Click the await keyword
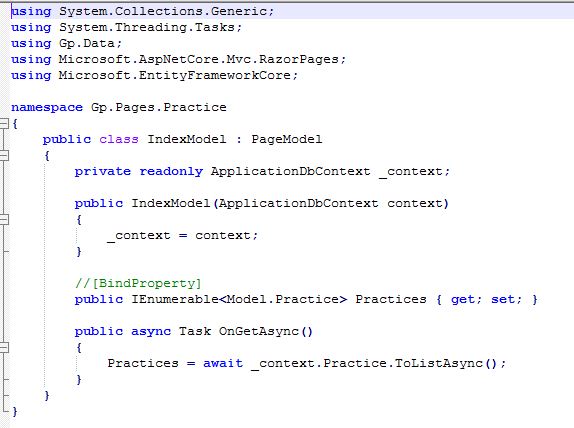This screenshot has width=574, height=428. (223, 363)
